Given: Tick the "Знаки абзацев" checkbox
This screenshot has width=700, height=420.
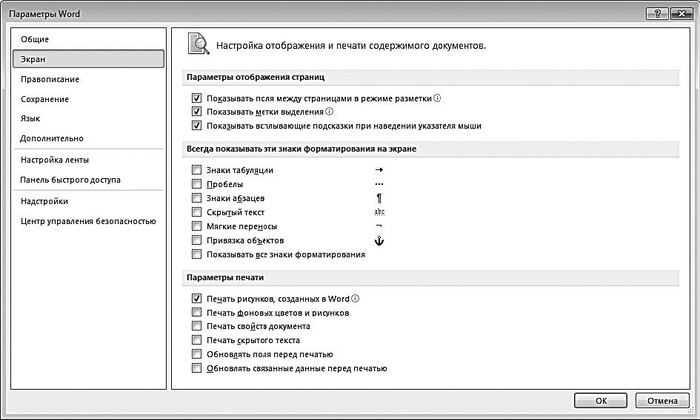Looking at the screenshot, I should (196, 198).
